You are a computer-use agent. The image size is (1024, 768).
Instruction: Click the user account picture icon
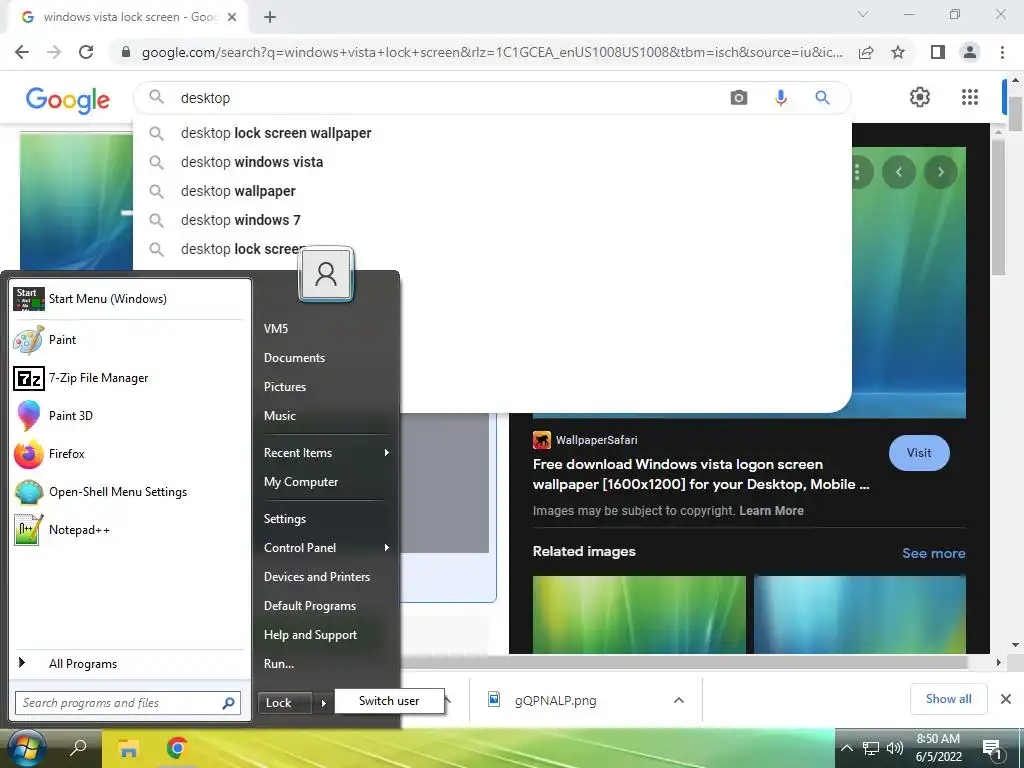coord(326,274)
